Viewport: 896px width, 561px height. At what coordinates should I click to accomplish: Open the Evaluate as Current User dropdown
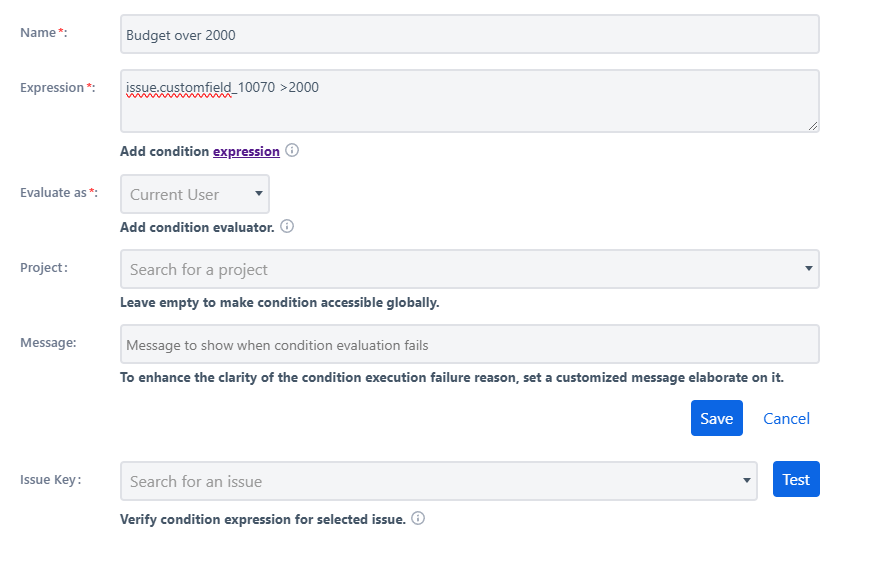(195, 194)
